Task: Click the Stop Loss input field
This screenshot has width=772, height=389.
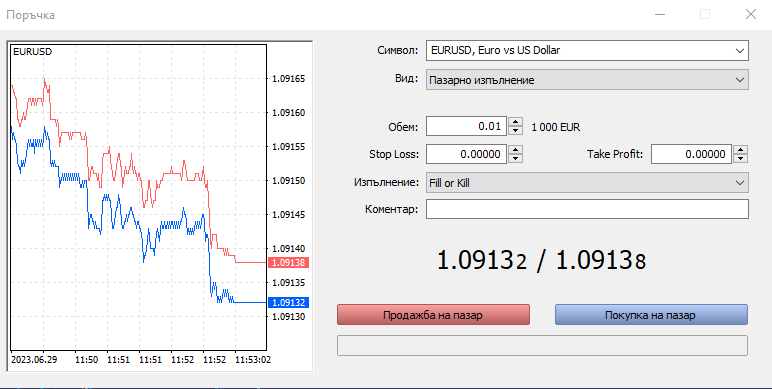Action: point(466,154)
